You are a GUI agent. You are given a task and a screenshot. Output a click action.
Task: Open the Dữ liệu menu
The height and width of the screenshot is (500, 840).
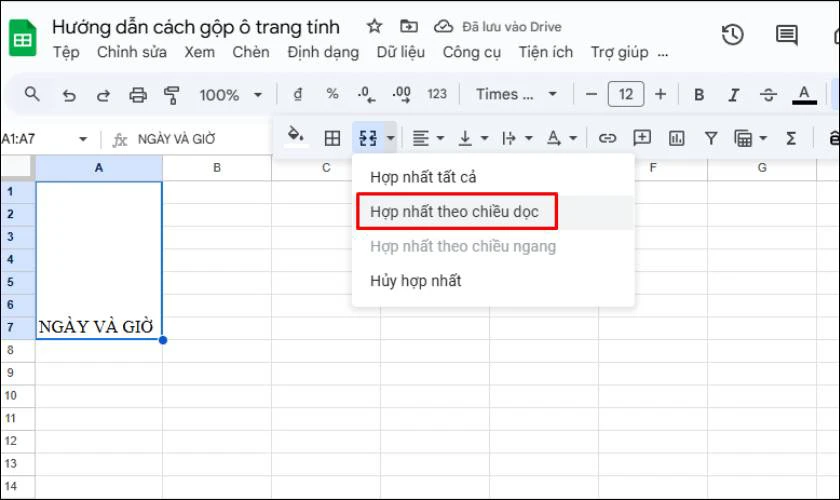[401, 52]
